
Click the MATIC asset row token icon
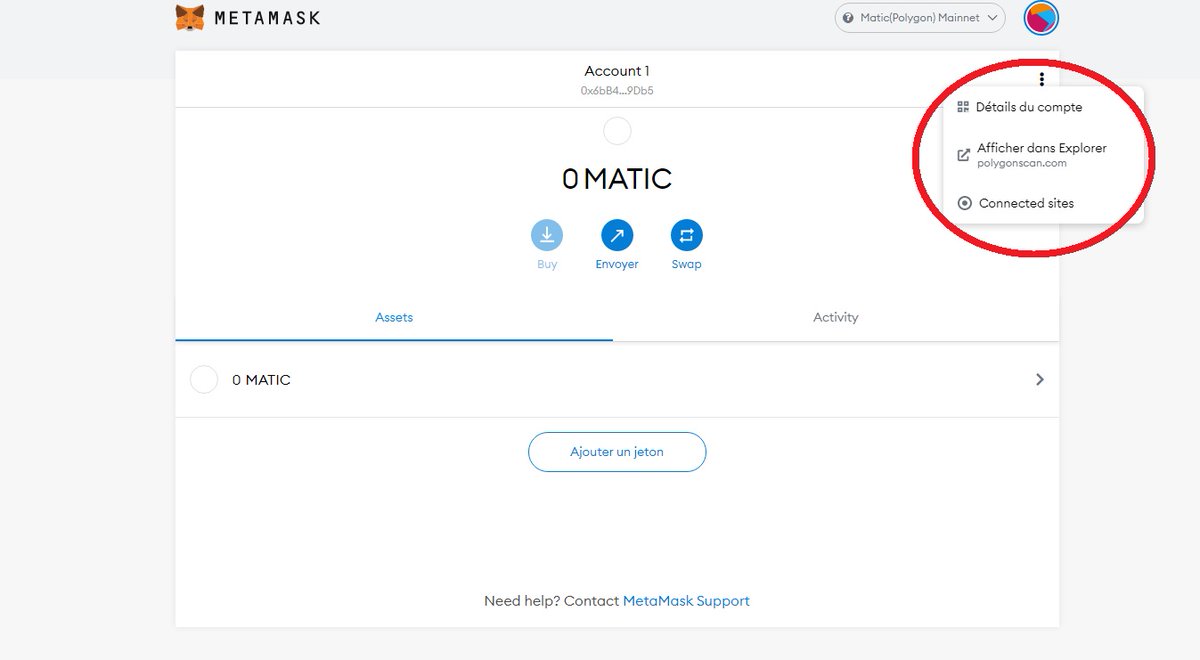point(204,380)
